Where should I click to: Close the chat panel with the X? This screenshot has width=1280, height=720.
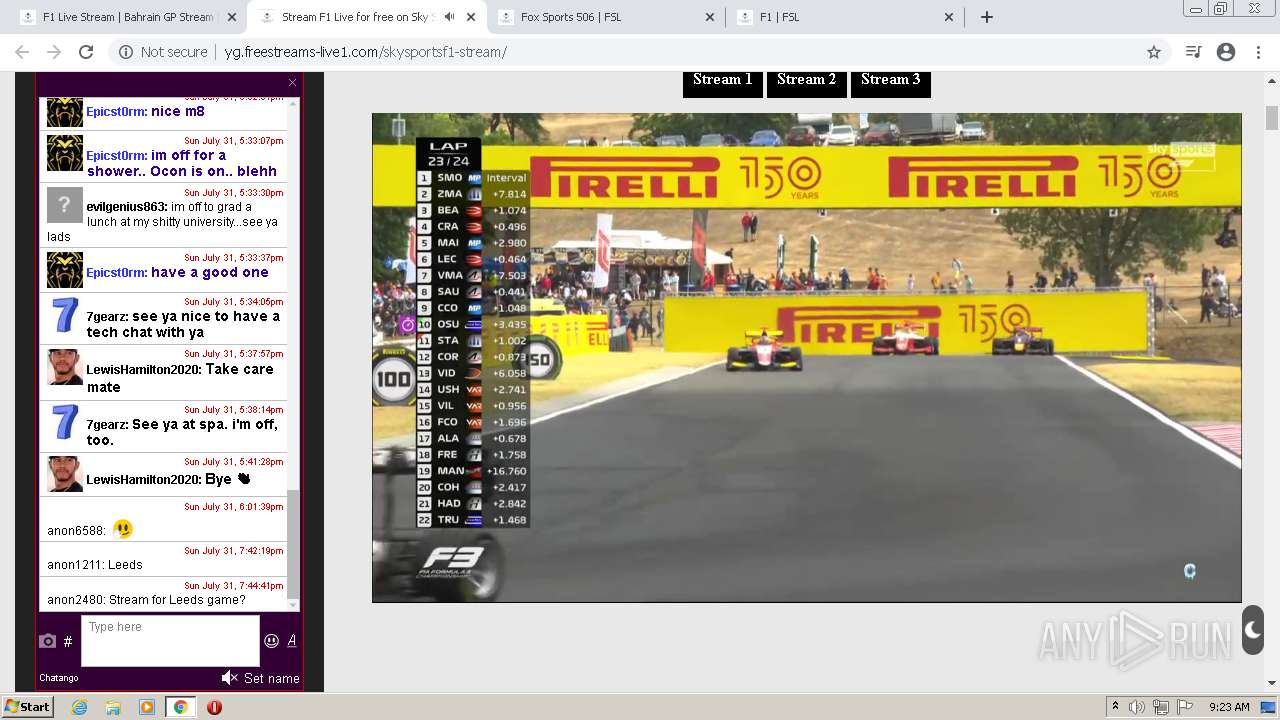[292, 83]
